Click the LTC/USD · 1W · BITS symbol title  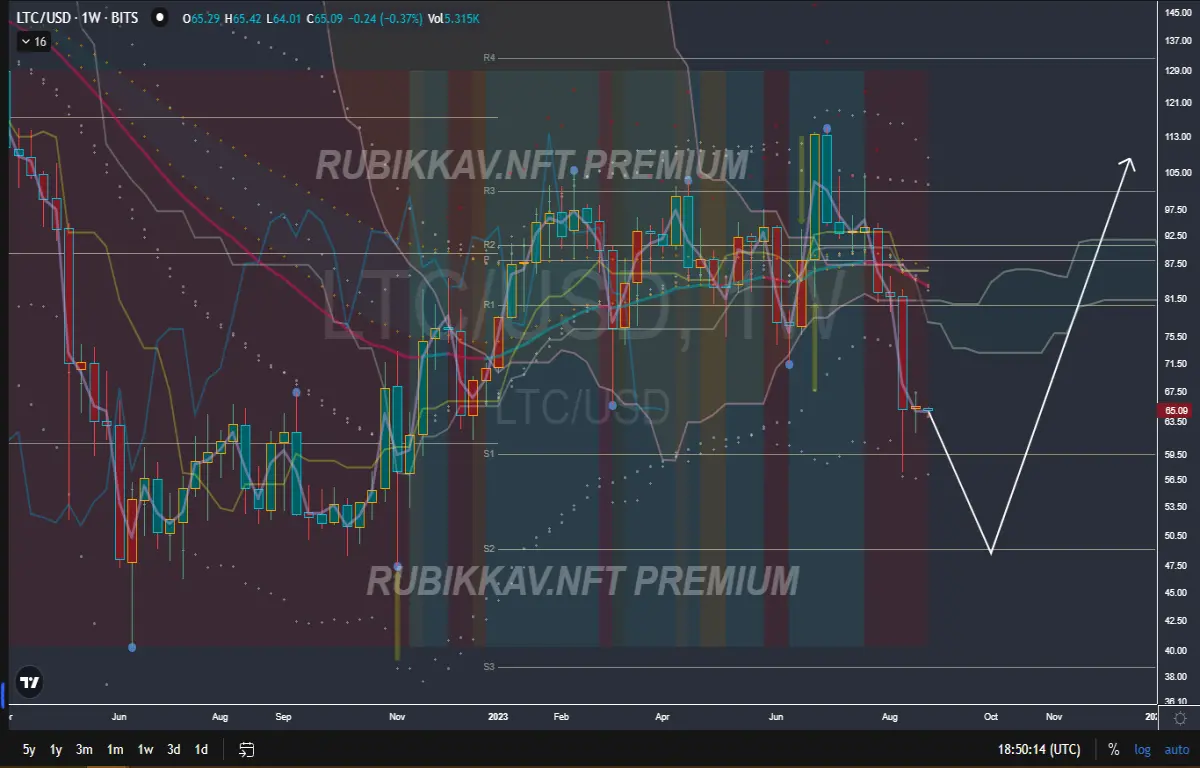tap(79, 17)
